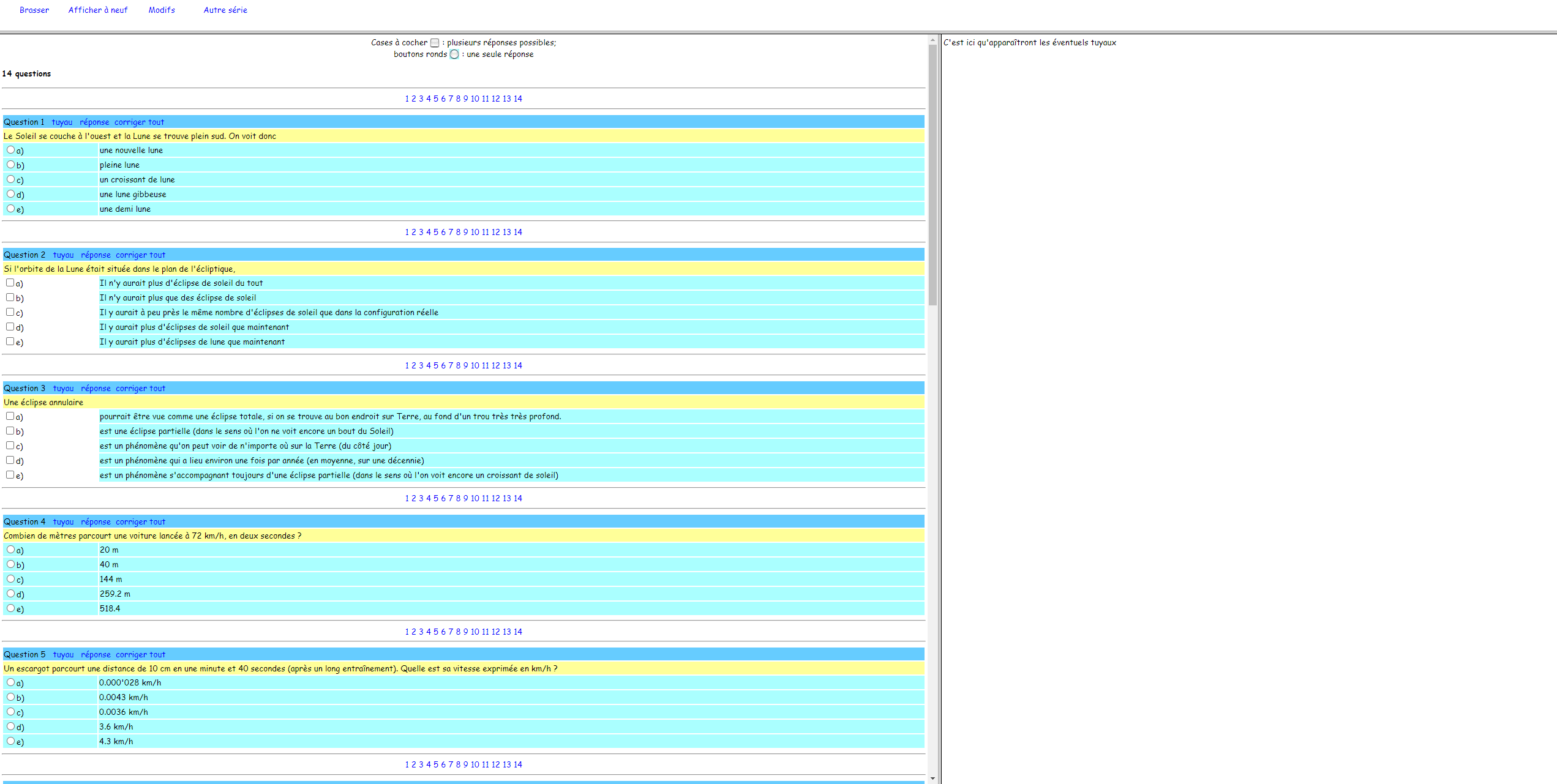Open the Autre série menu link
1557x784 pixels.
tap(225, 10)
